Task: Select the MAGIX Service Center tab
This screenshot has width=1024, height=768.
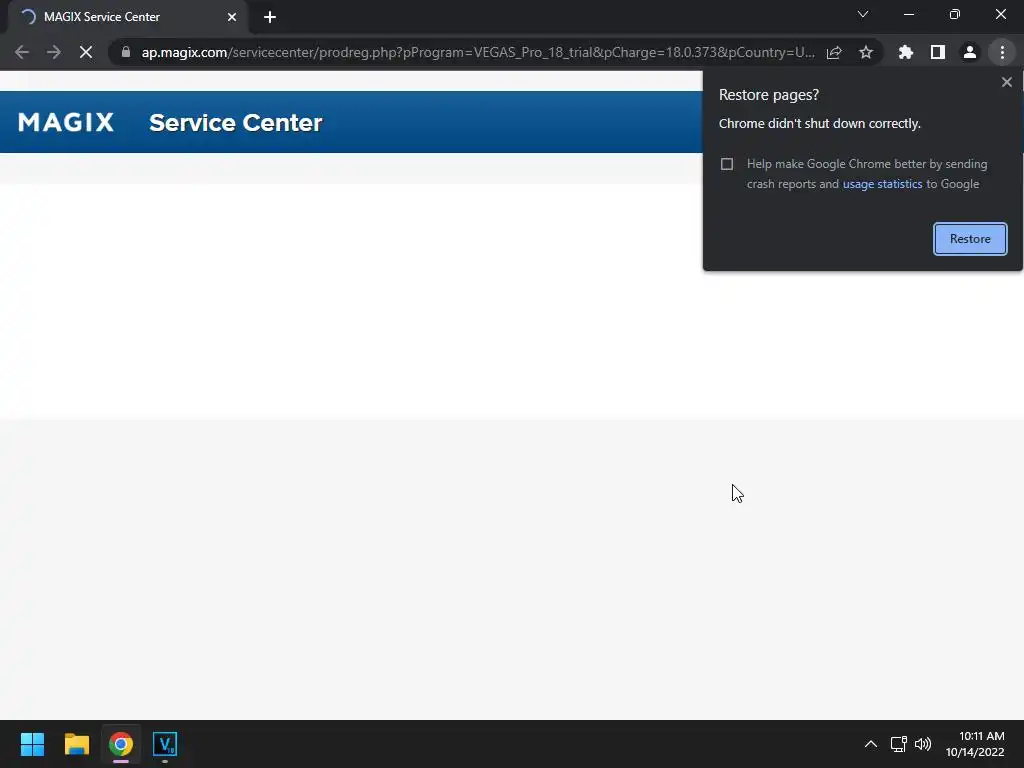Action: pyautogui.click(x=127, y=17)
